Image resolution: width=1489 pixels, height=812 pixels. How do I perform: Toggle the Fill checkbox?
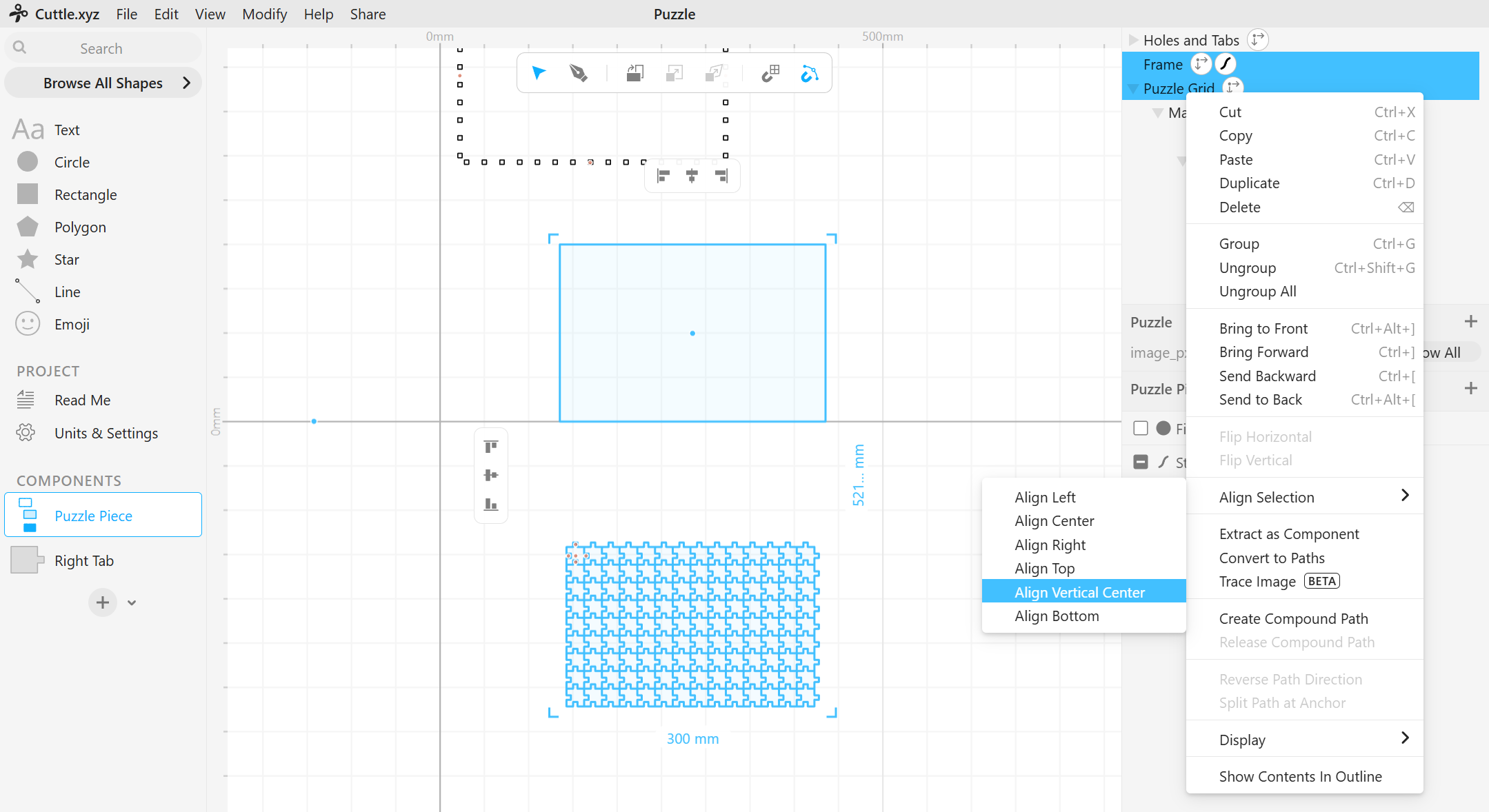pyautogui.click(x=1141, y=428)
